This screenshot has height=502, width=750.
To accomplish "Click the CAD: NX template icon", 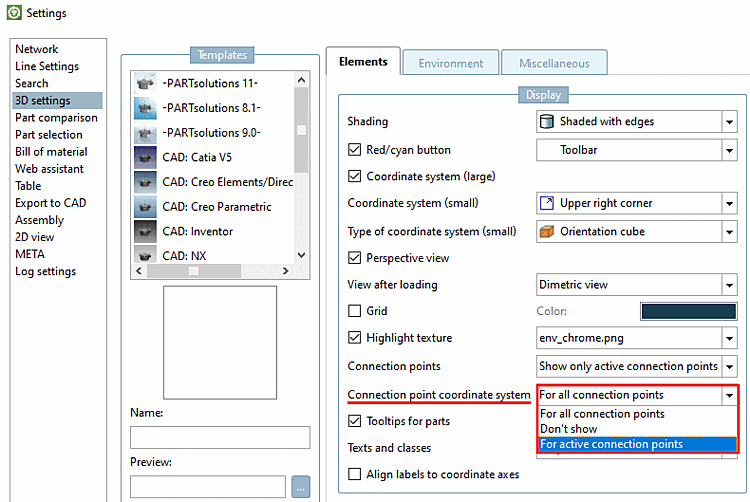I will (147, 255).
